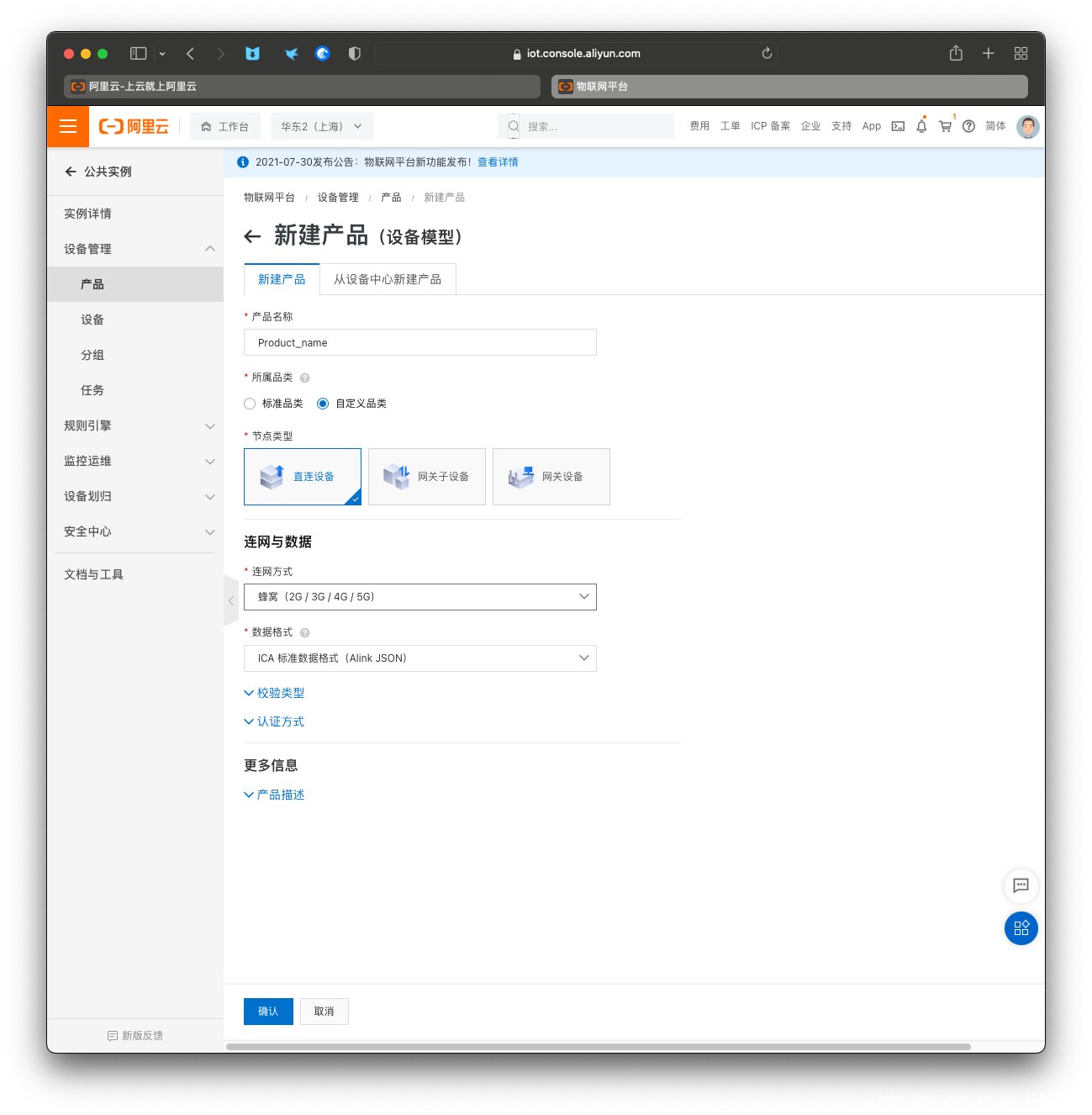Open 设备 in the left sidebar
The image size is (1092, 1115).
[x=92, y=320]
